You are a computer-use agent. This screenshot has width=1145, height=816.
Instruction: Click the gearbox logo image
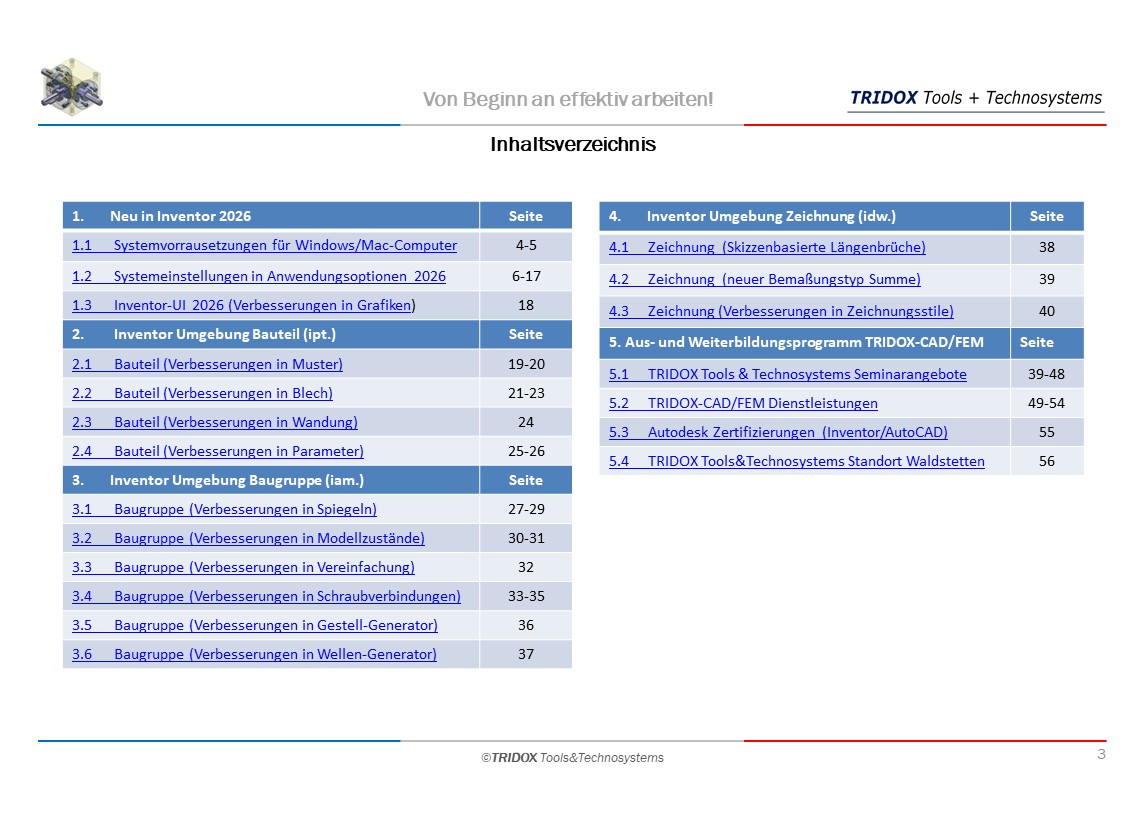[x=72, y=87]
